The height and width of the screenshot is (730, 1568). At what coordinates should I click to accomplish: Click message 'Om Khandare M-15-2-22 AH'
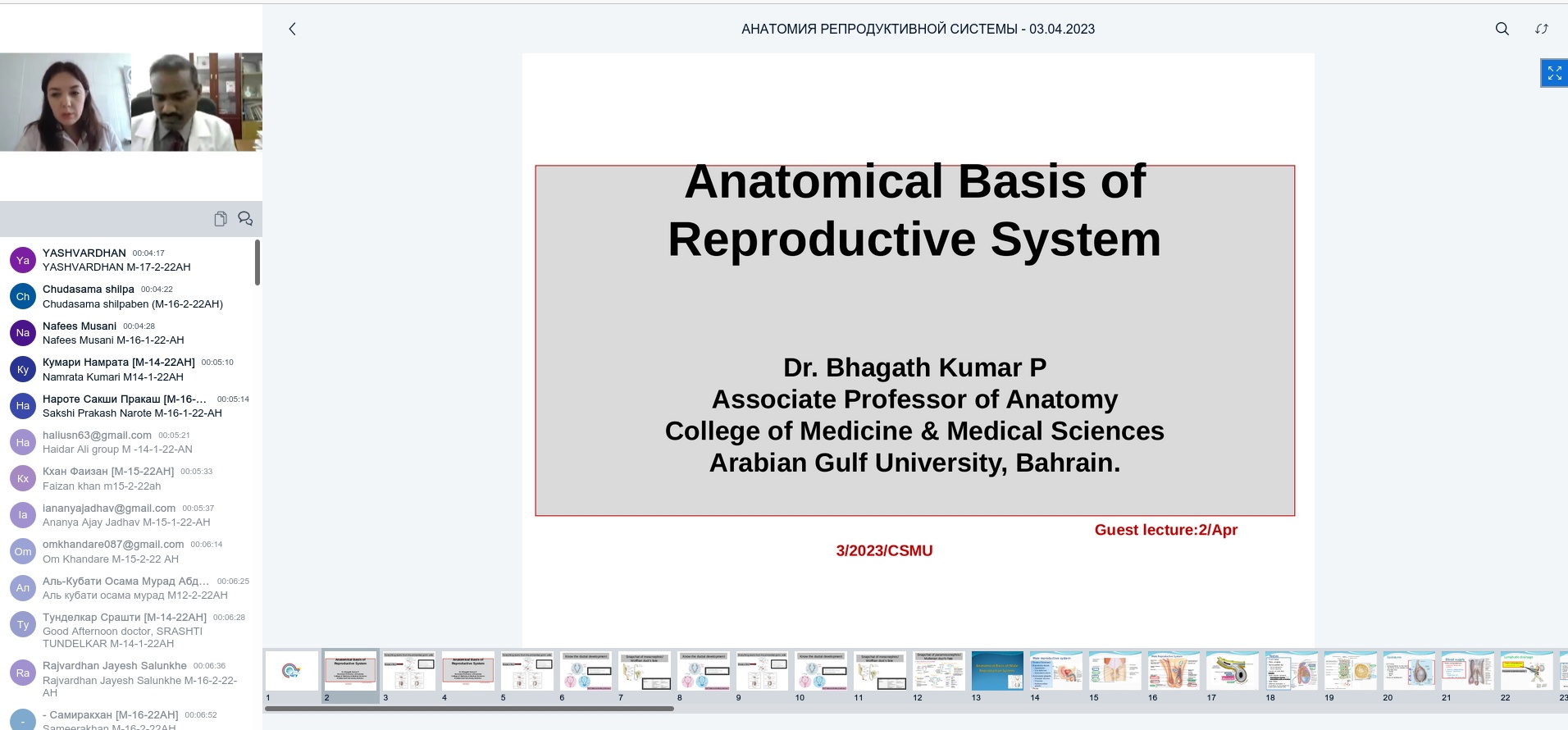click(111, 559)
